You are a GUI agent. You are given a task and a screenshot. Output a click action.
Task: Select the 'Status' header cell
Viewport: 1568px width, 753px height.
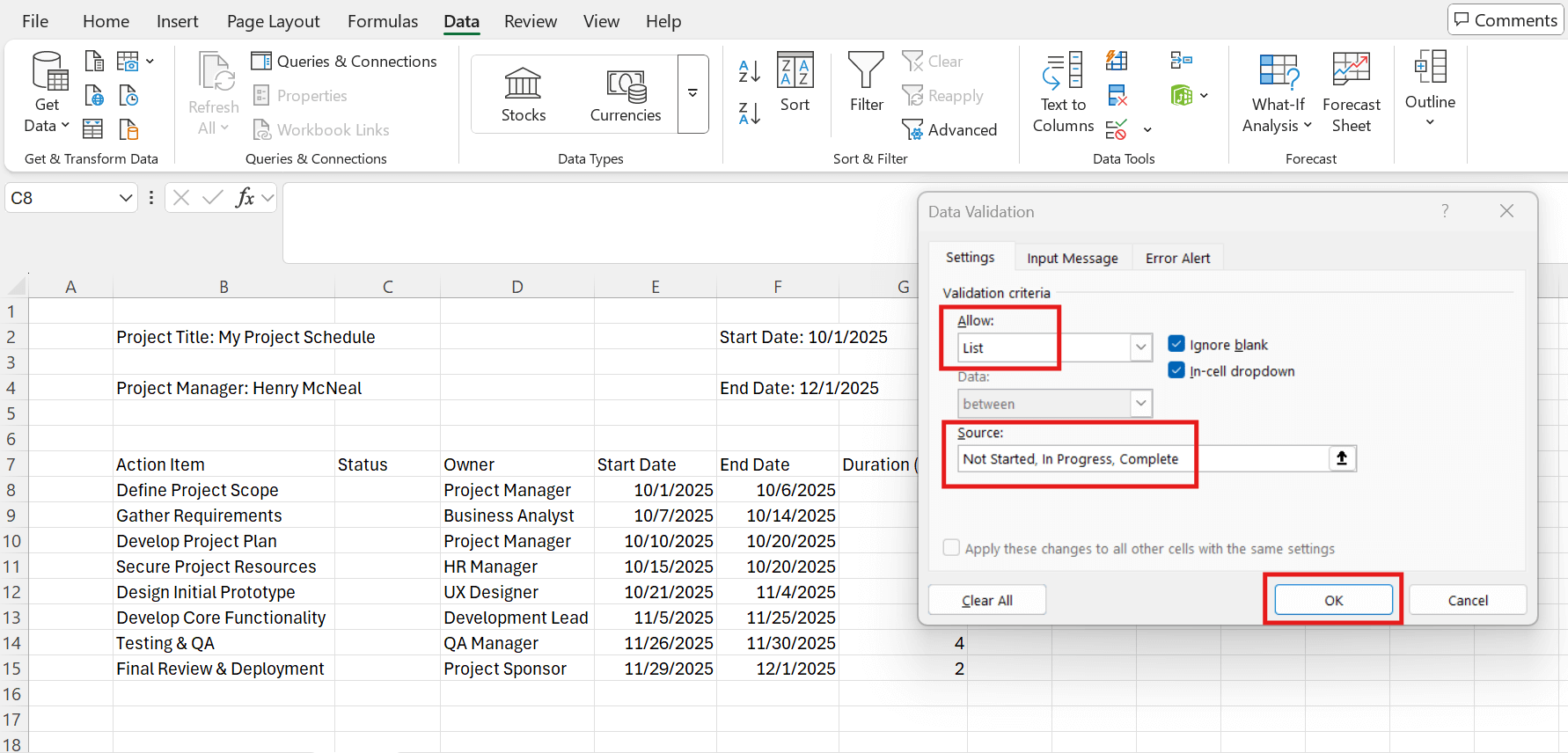[x=387, y=464]
